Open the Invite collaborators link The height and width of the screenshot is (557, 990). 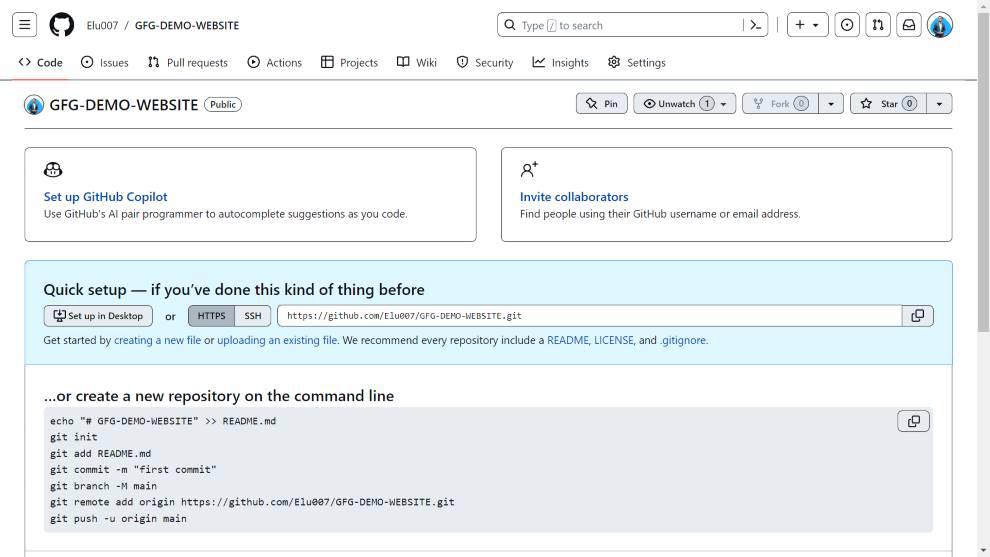point(574,197)
